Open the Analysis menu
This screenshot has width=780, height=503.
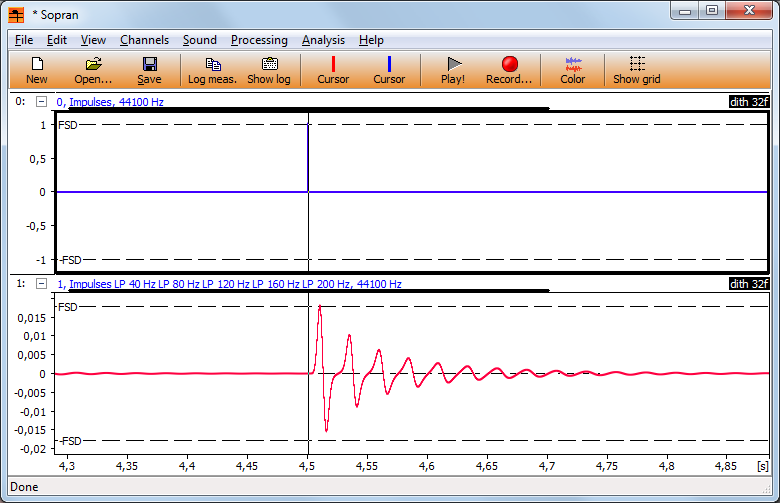tap(323, 40)
